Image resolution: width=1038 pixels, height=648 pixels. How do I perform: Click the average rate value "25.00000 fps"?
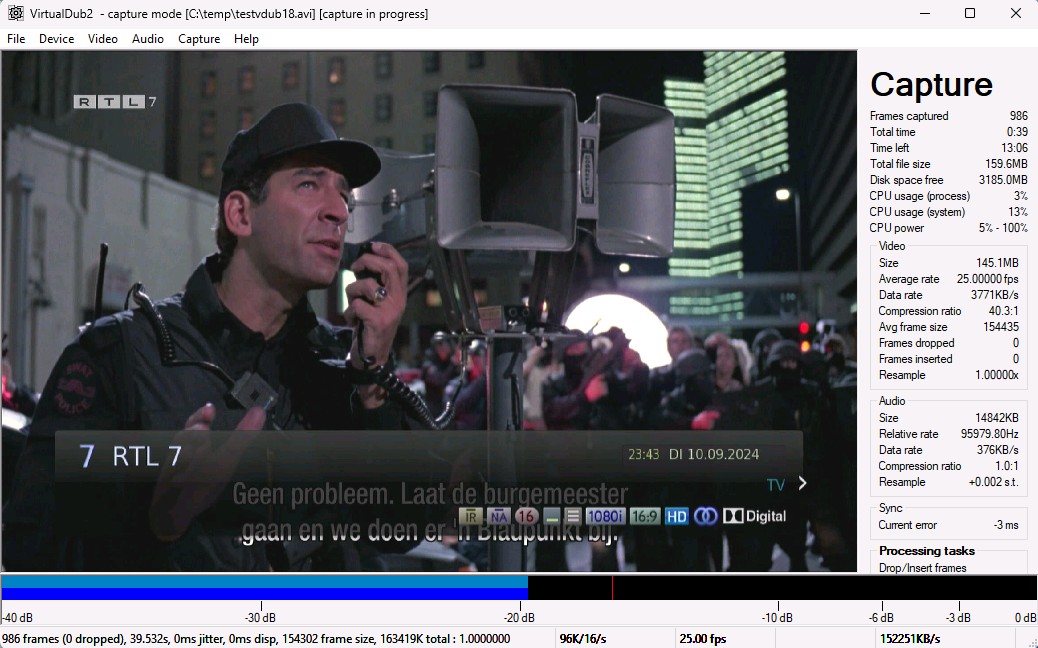pos(987,279)
